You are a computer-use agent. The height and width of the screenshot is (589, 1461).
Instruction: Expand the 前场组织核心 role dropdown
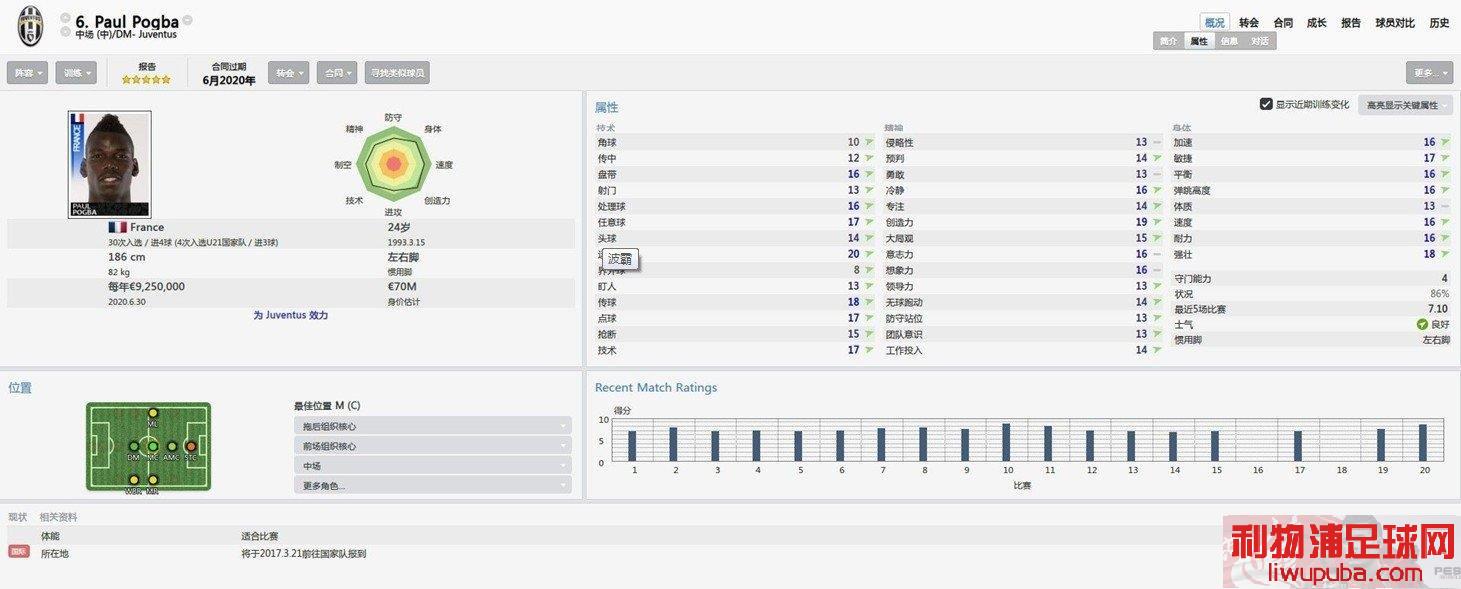[433, 446]
